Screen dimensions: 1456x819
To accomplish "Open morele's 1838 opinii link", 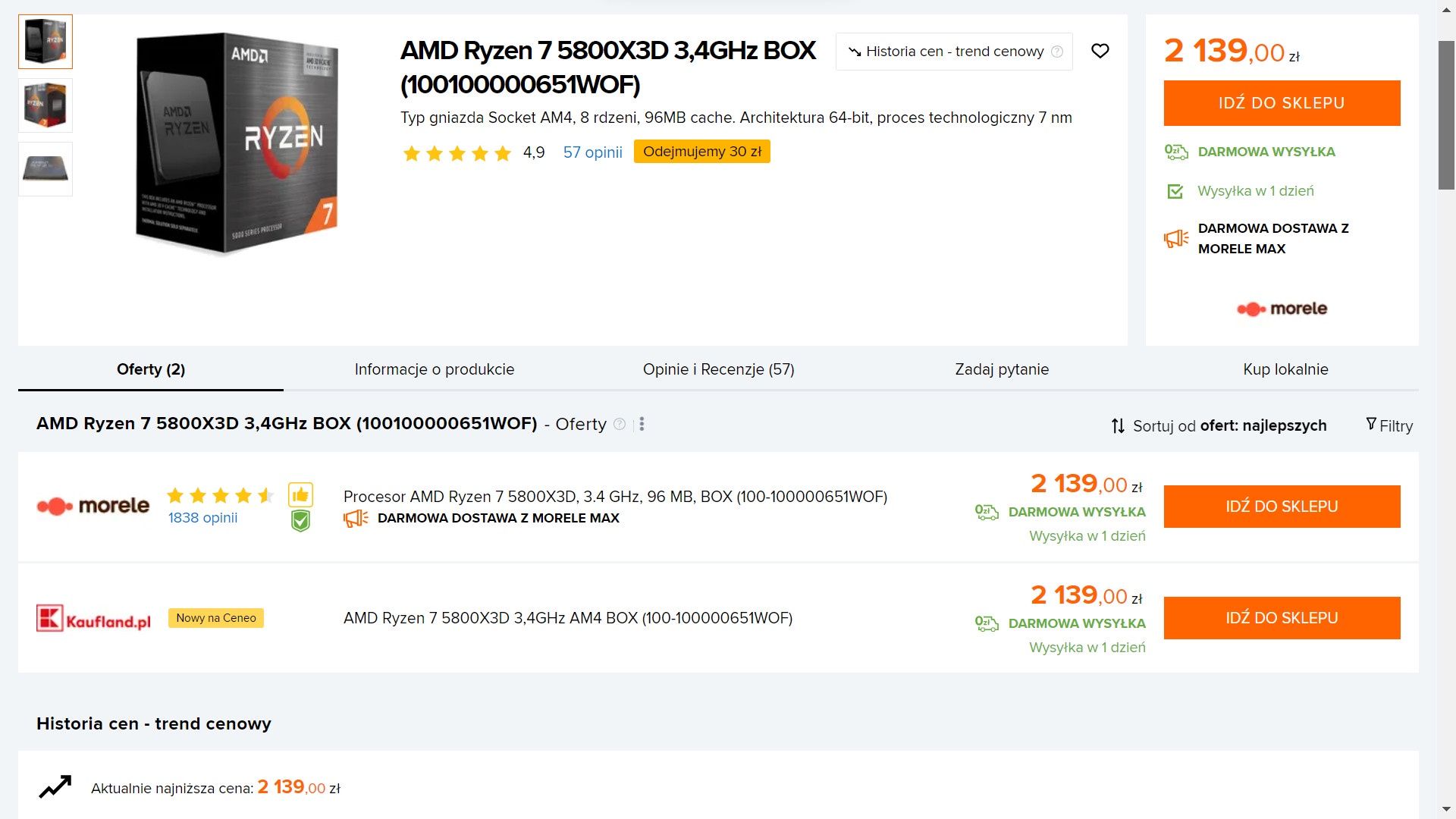I will (x=202, y=518).
